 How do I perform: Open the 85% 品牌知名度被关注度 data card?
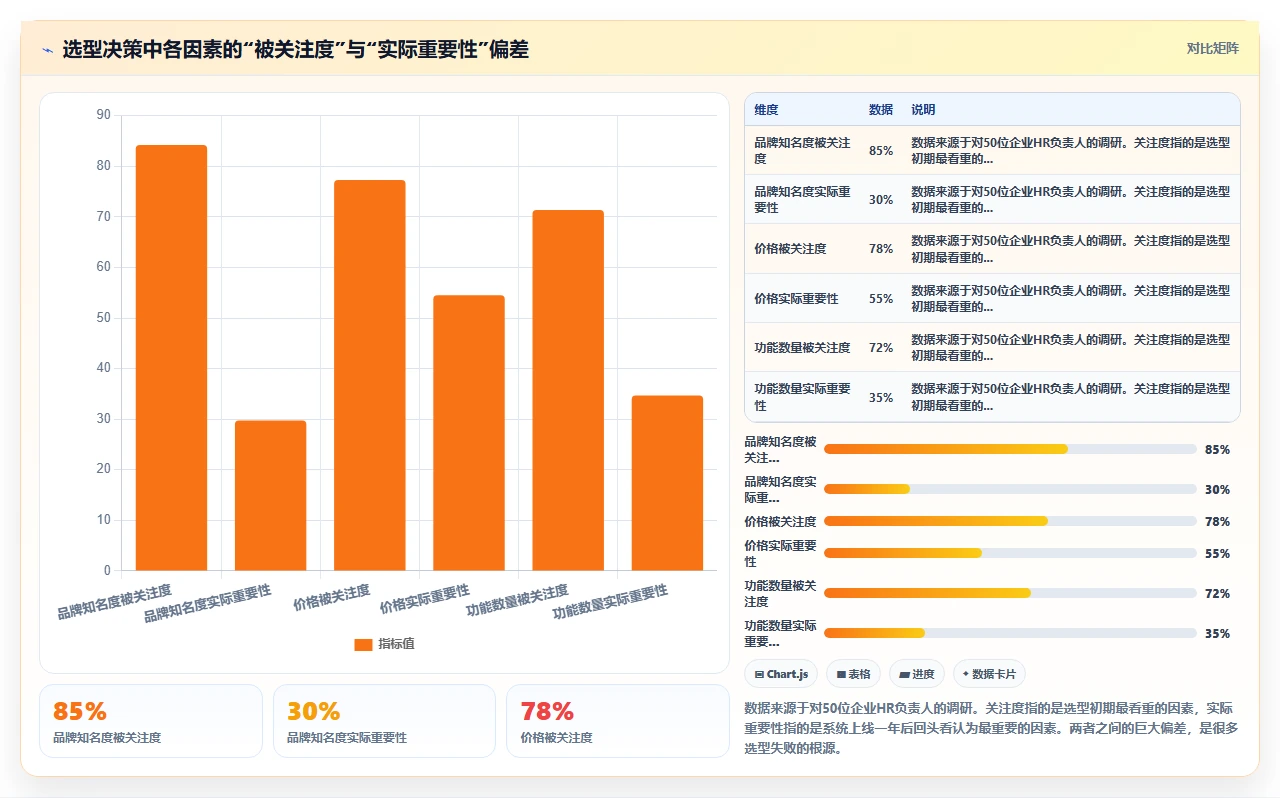(151, 721)
